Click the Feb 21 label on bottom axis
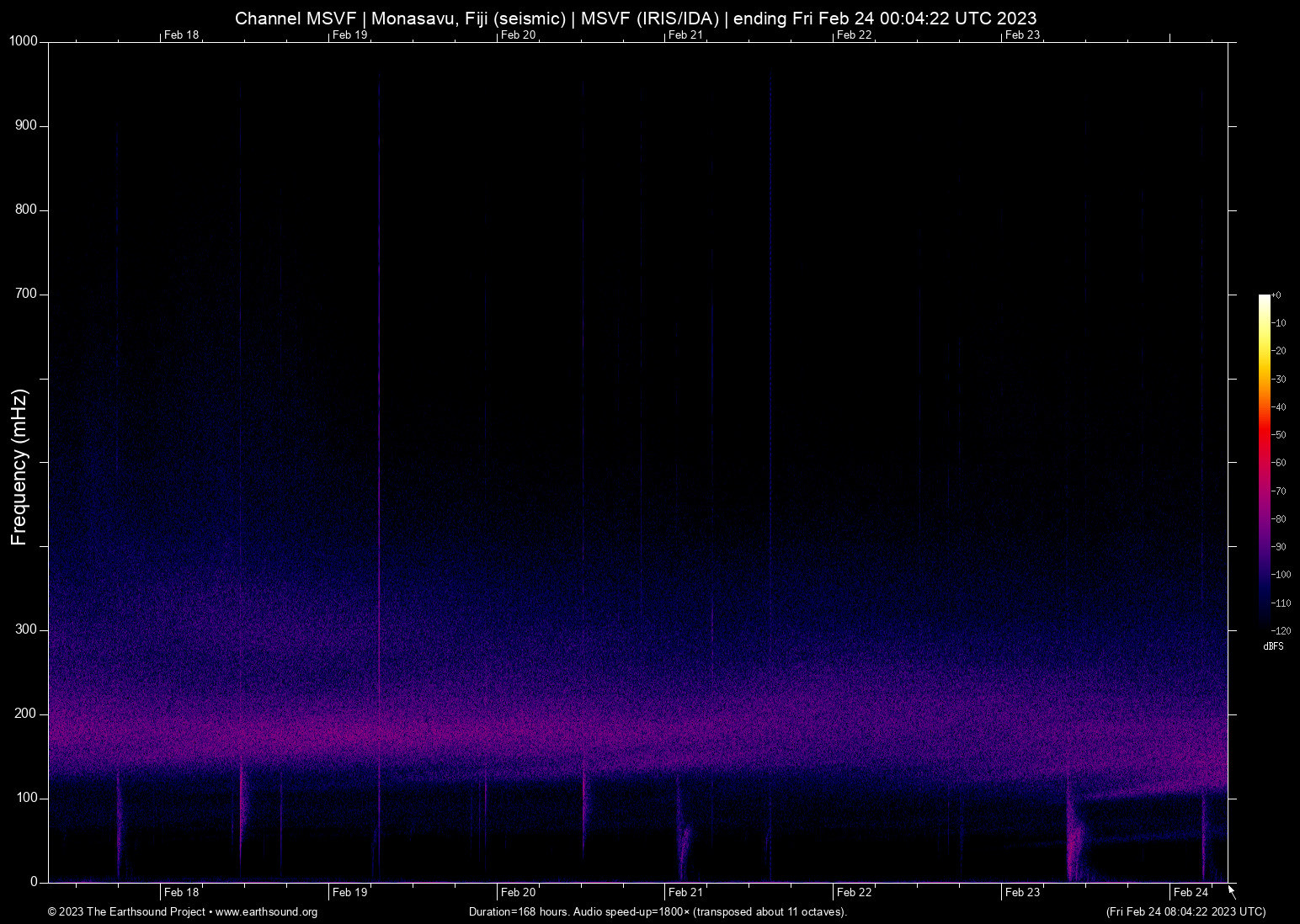This screenshot has height=924, width=1300. [x=684, y=893]
